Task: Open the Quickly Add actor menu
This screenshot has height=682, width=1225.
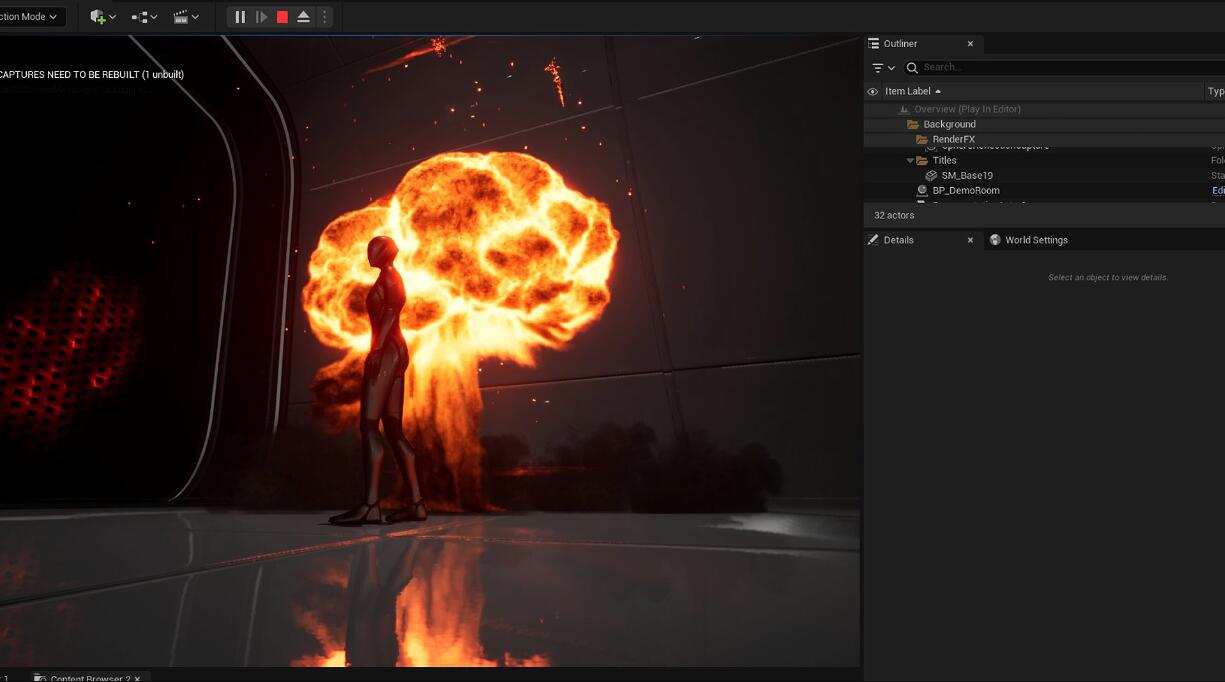Action: coord(97,16)
